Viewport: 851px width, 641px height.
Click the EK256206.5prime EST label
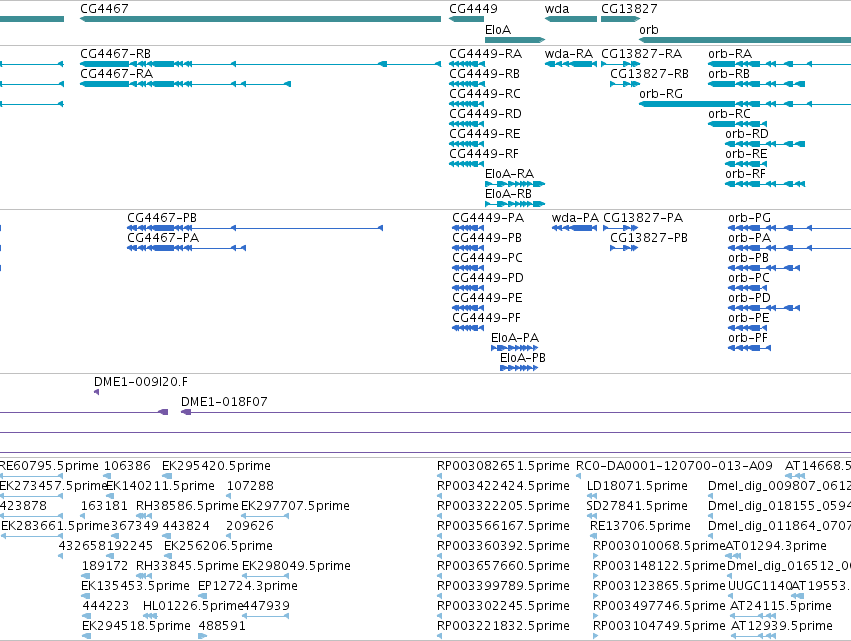(x=218, y=546)
